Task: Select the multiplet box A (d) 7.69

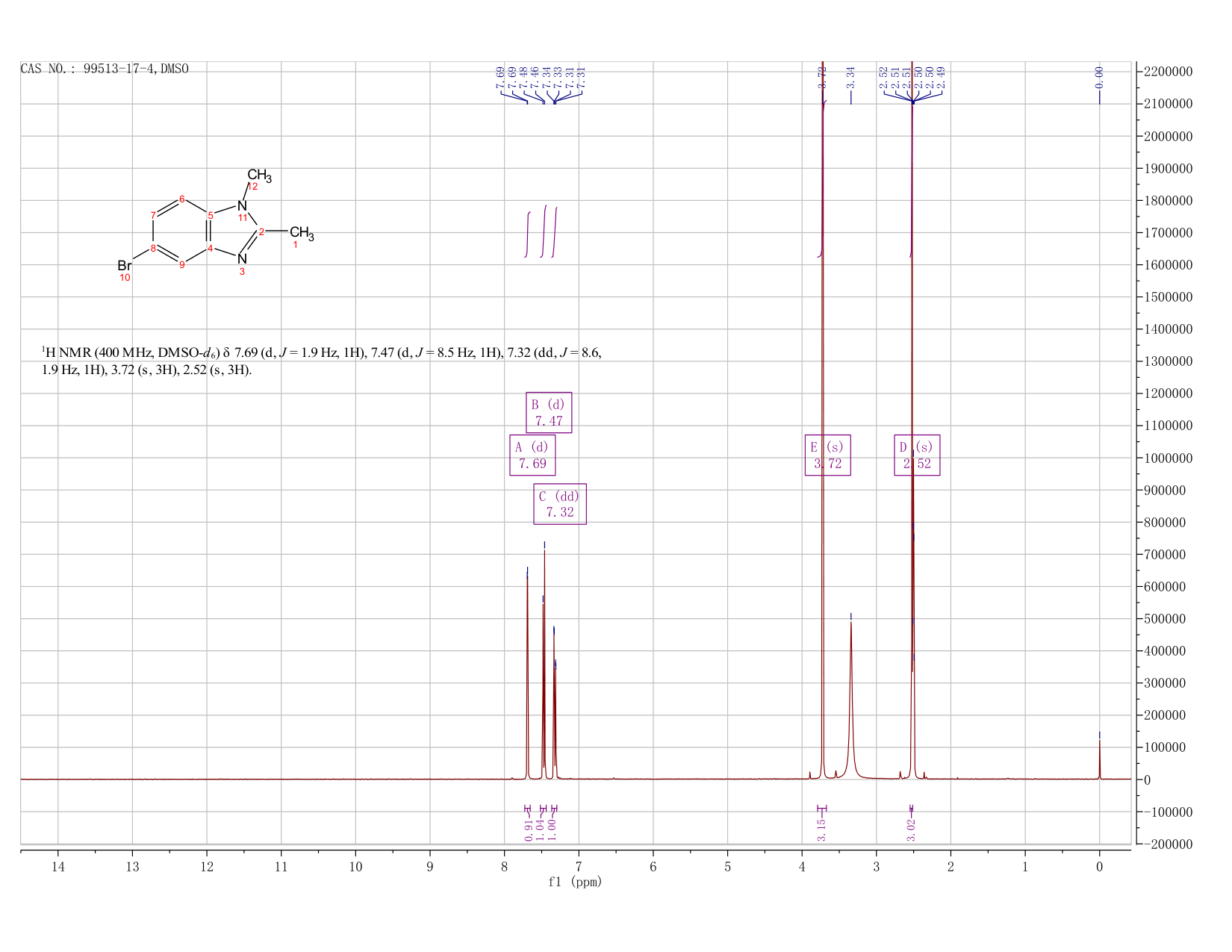Action: (532, 455)
